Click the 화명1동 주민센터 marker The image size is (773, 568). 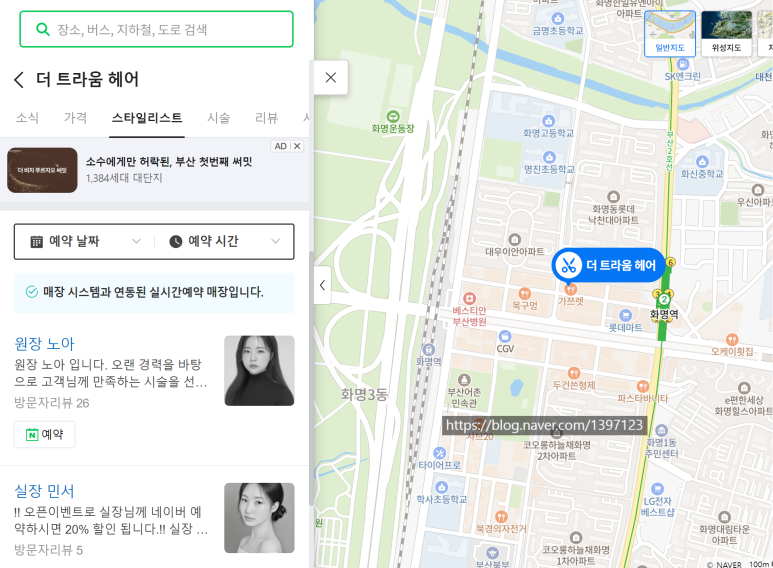point(661,430)
